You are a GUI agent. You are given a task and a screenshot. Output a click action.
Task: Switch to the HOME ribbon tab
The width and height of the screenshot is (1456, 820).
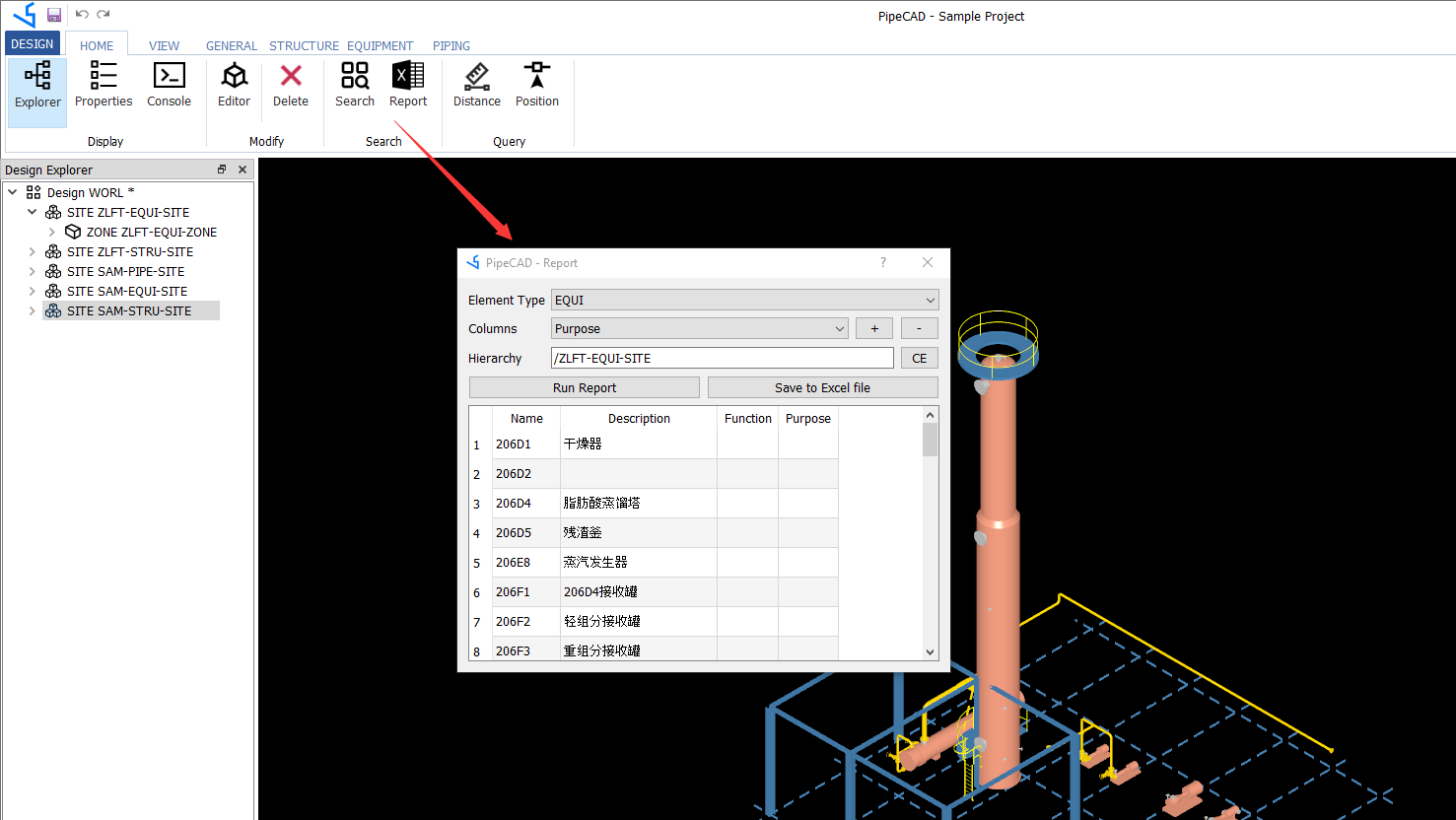97,45
